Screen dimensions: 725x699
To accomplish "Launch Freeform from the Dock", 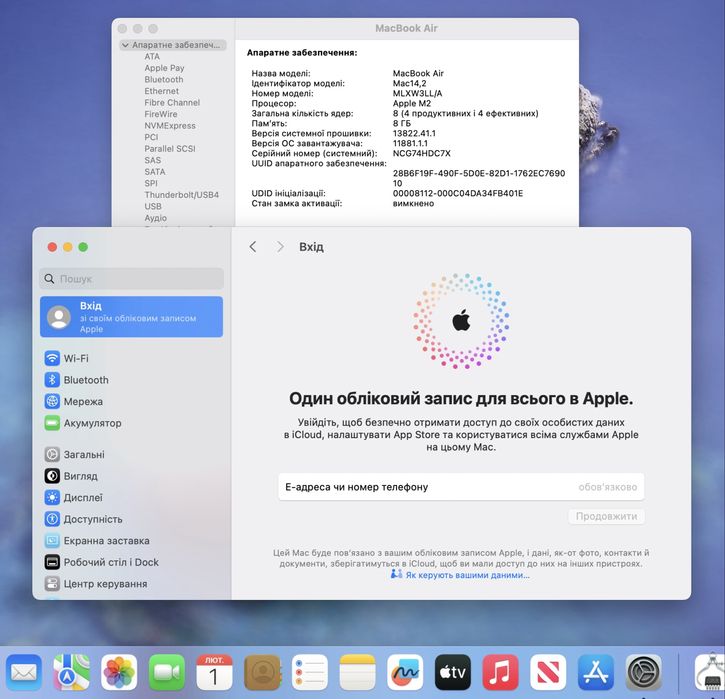I will tap(405, 672).
